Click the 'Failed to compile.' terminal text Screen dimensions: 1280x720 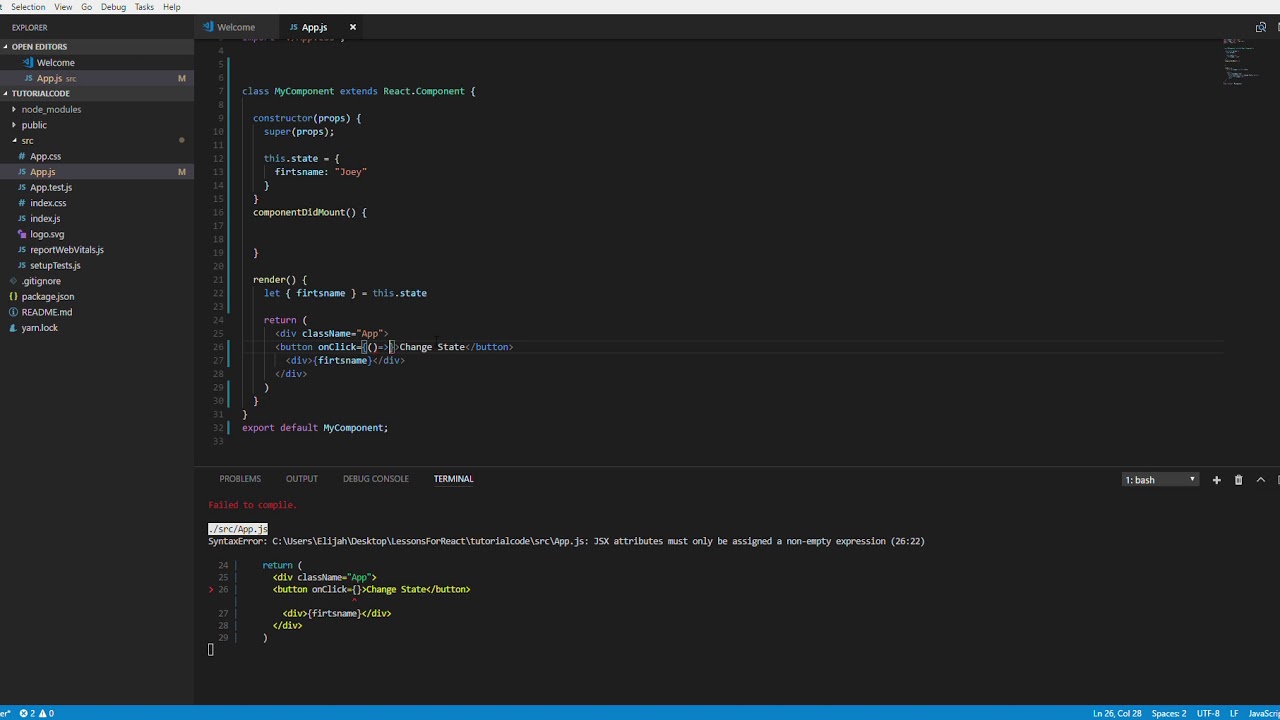click(252, 505)
